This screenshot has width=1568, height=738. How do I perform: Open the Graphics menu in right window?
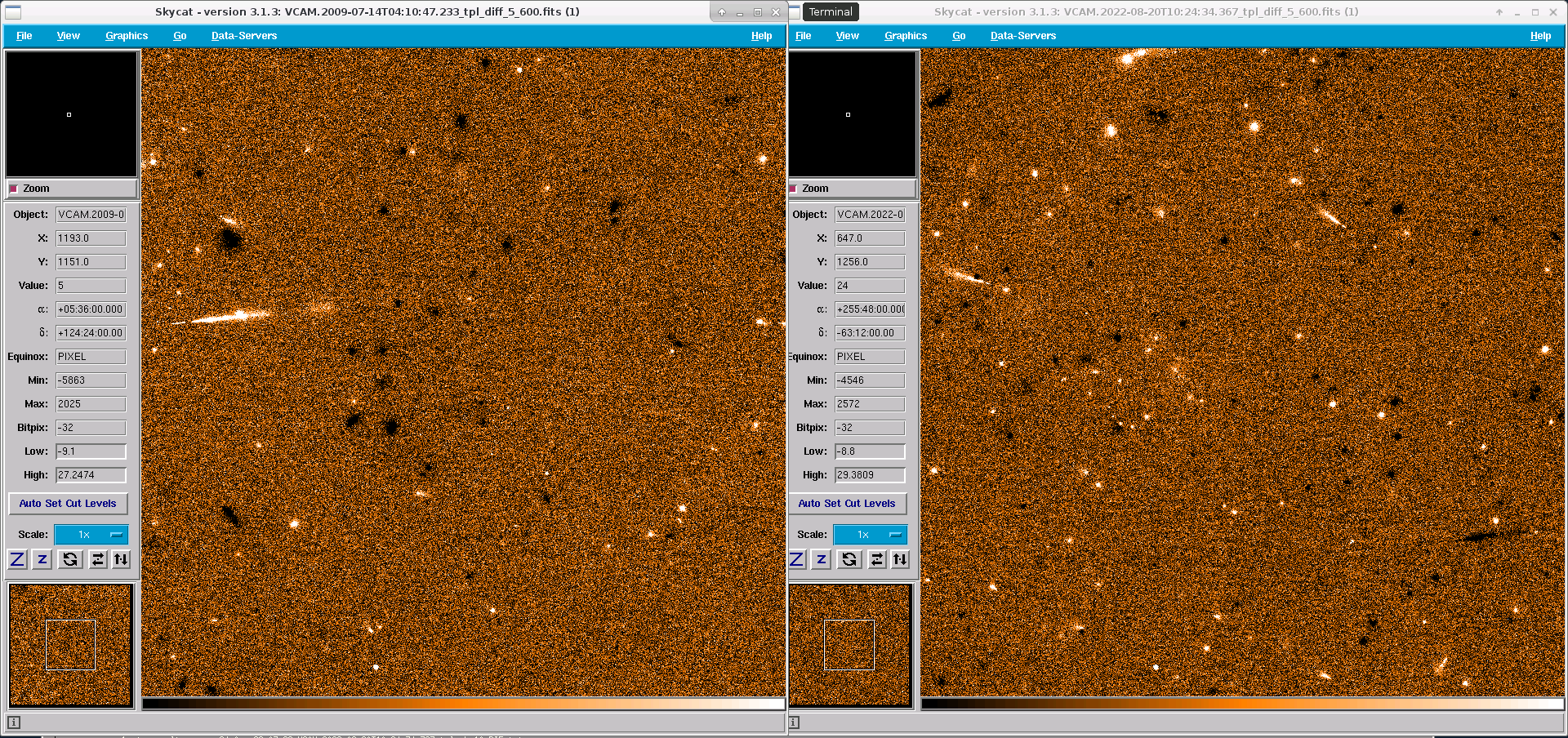tap(906, 36)
